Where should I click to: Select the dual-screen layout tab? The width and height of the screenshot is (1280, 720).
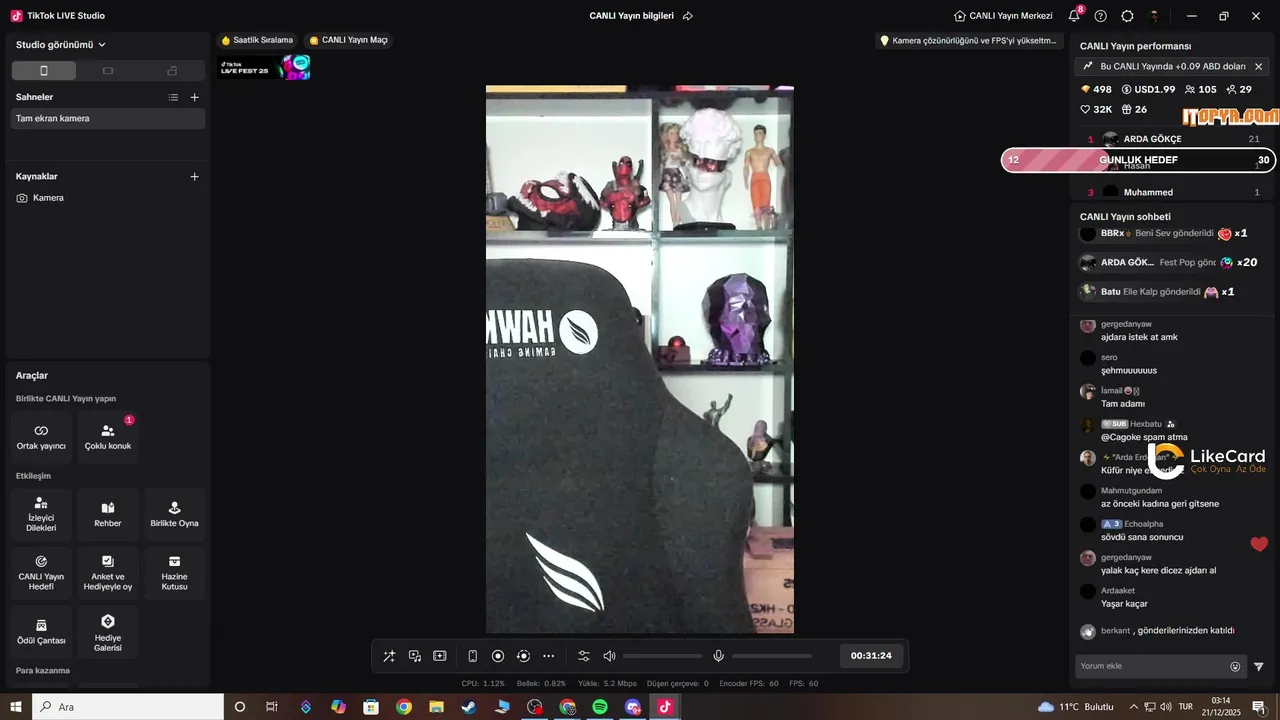(172, 71)
